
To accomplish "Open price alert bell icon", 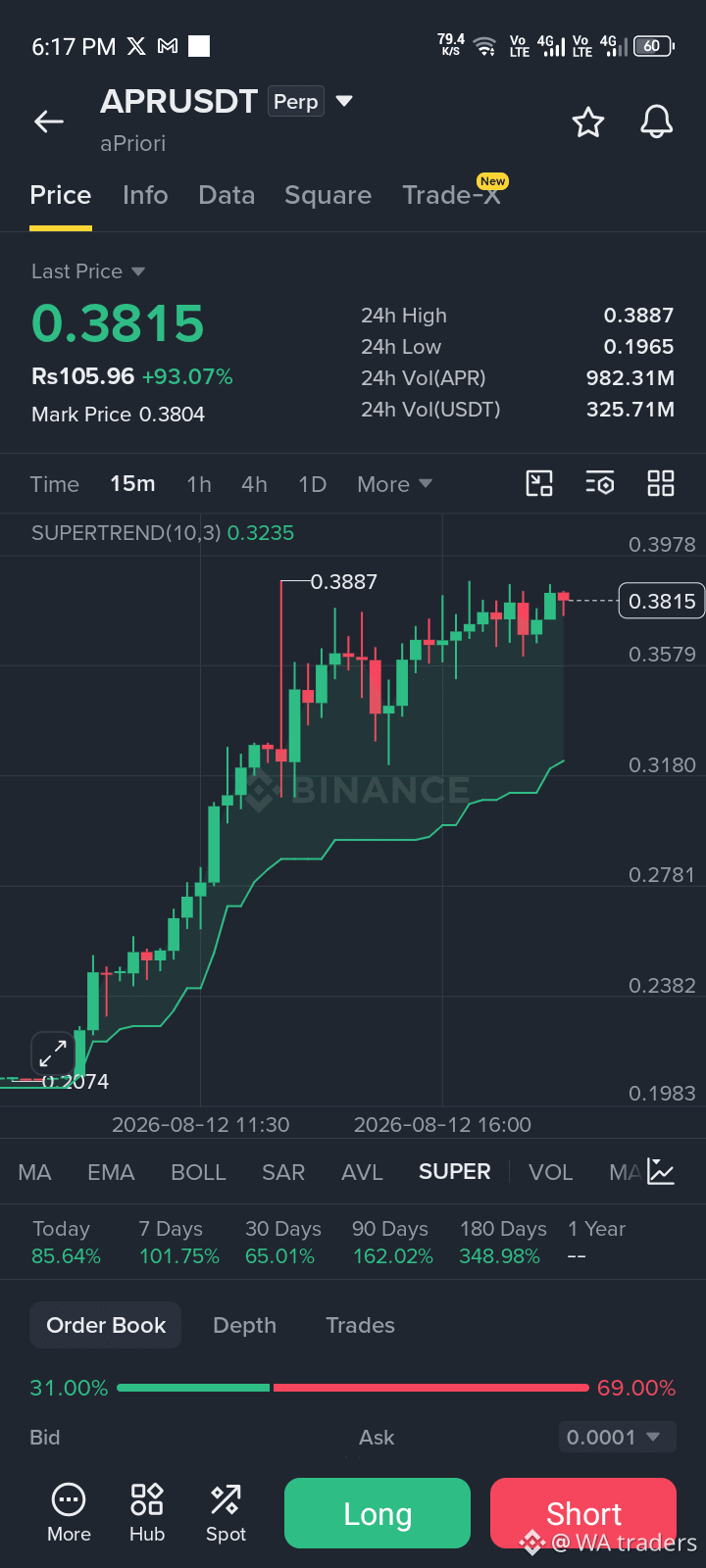I will 657,122.
